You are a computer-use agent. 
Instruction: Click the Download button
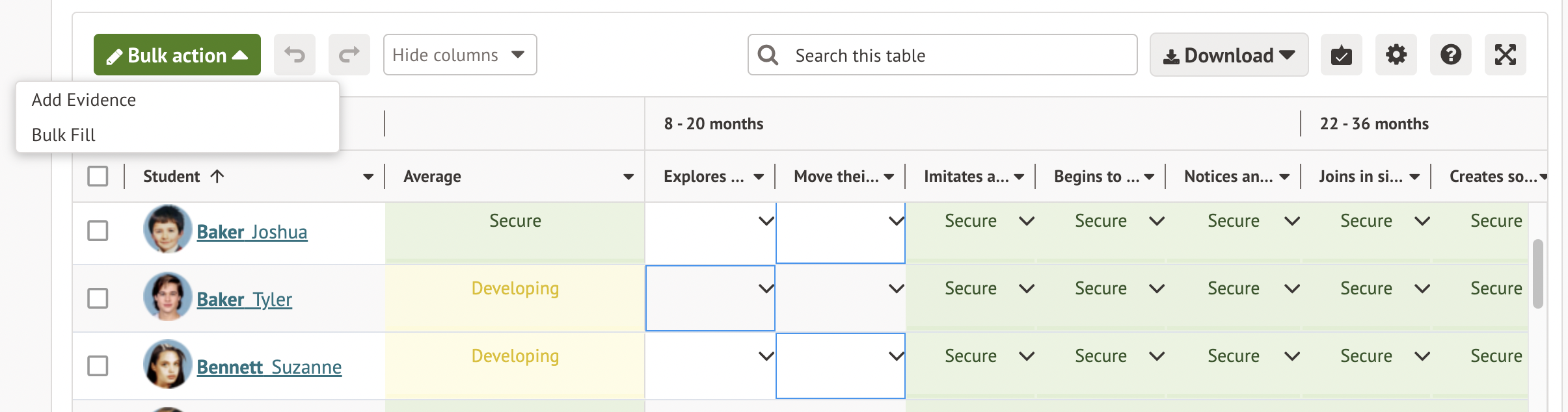1228,55
